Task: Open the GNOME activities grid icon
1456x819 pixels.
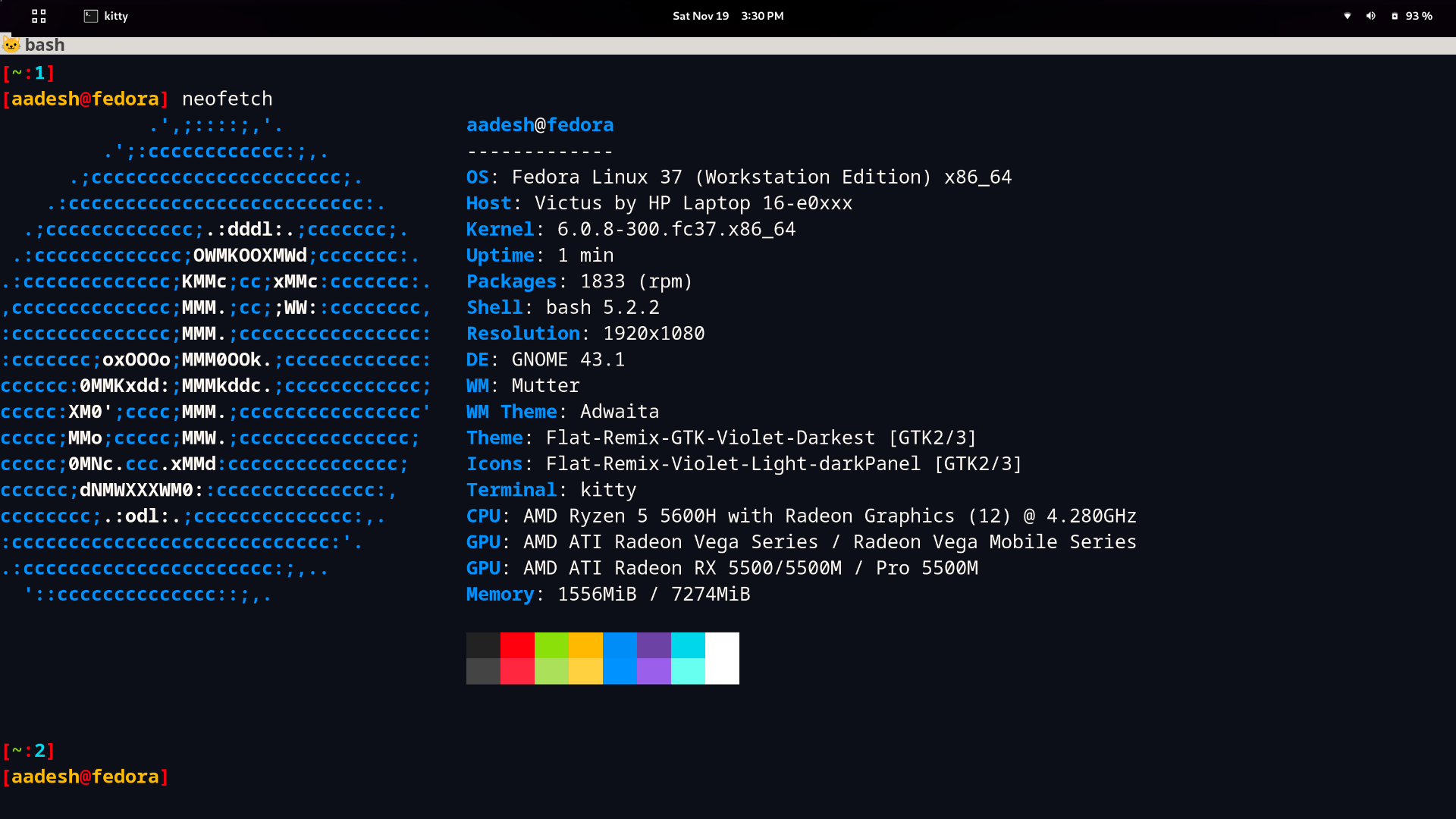Action: click(39, 16)
